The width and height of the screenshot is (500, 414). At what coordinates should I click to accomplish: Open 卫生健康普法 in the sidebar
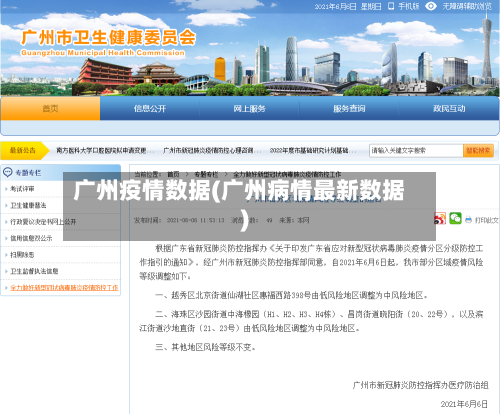(x=28, y=205)
